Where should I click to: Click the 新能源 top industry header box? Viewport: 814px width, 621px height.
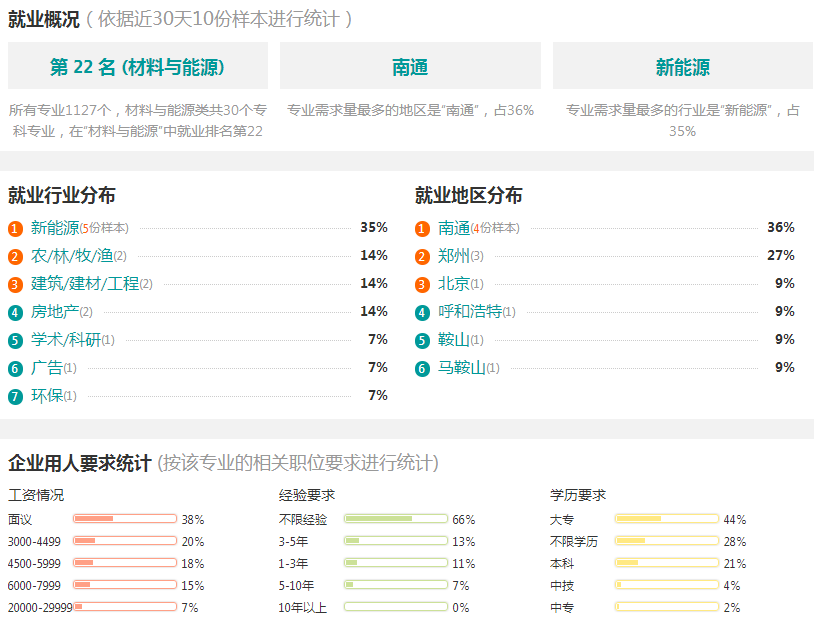coord(683,66)
